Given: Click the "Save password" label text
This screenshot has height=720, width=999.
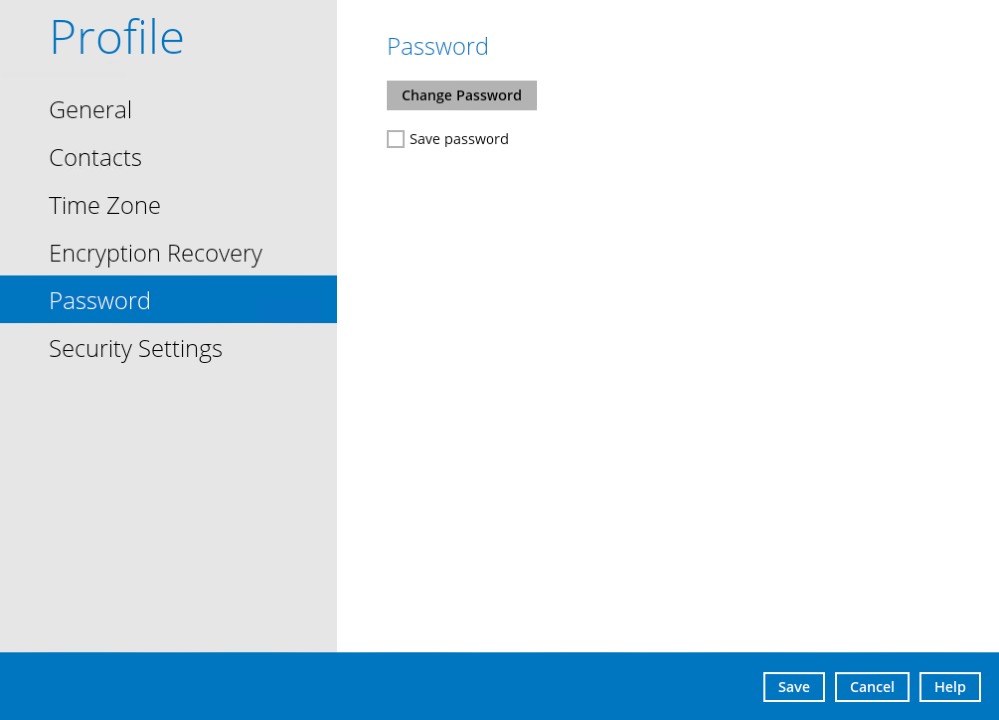Looking at the screenshot, I should 458,140.
